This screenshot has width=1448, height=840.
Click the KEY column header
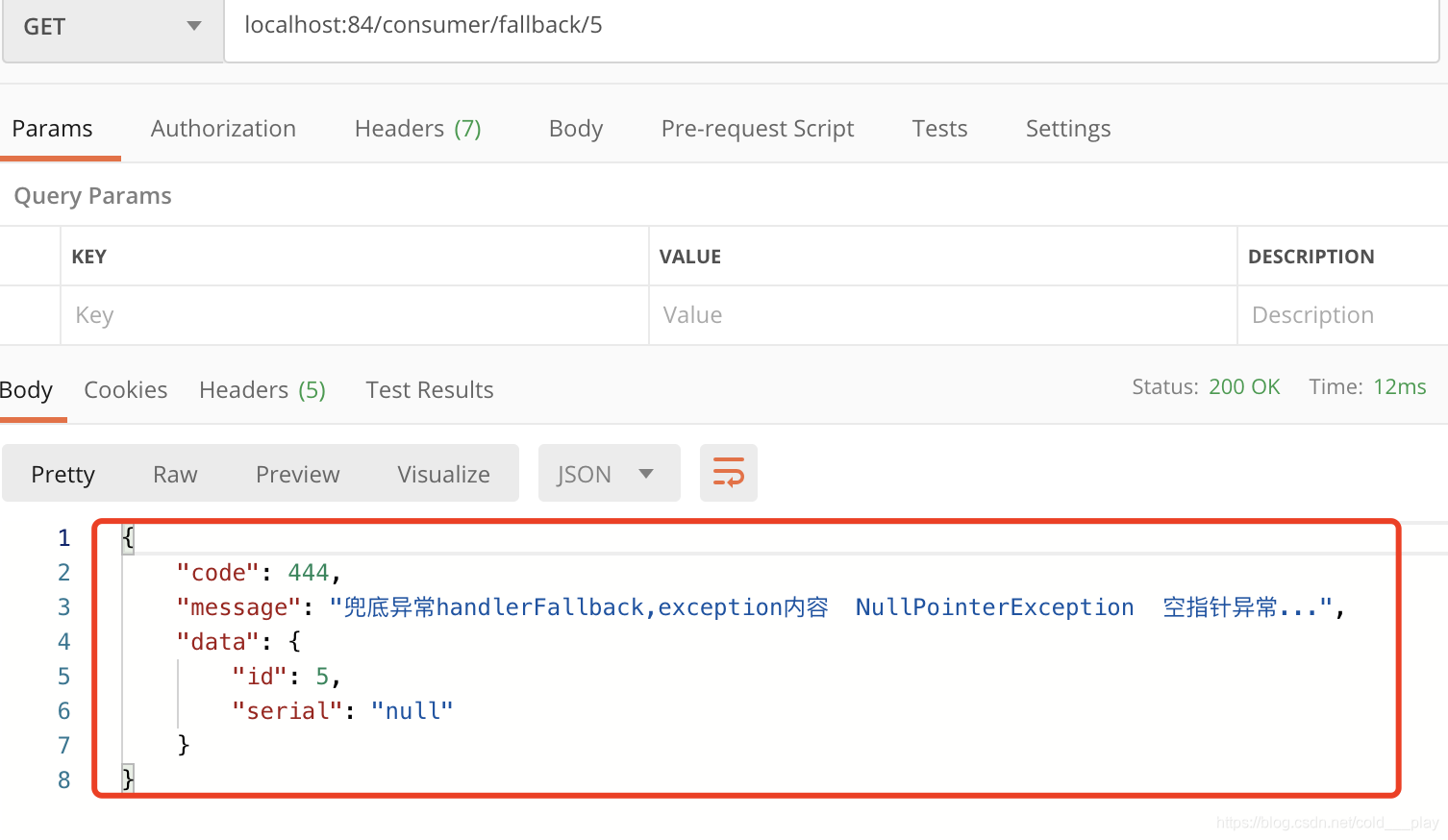click(x=89, y=257)
